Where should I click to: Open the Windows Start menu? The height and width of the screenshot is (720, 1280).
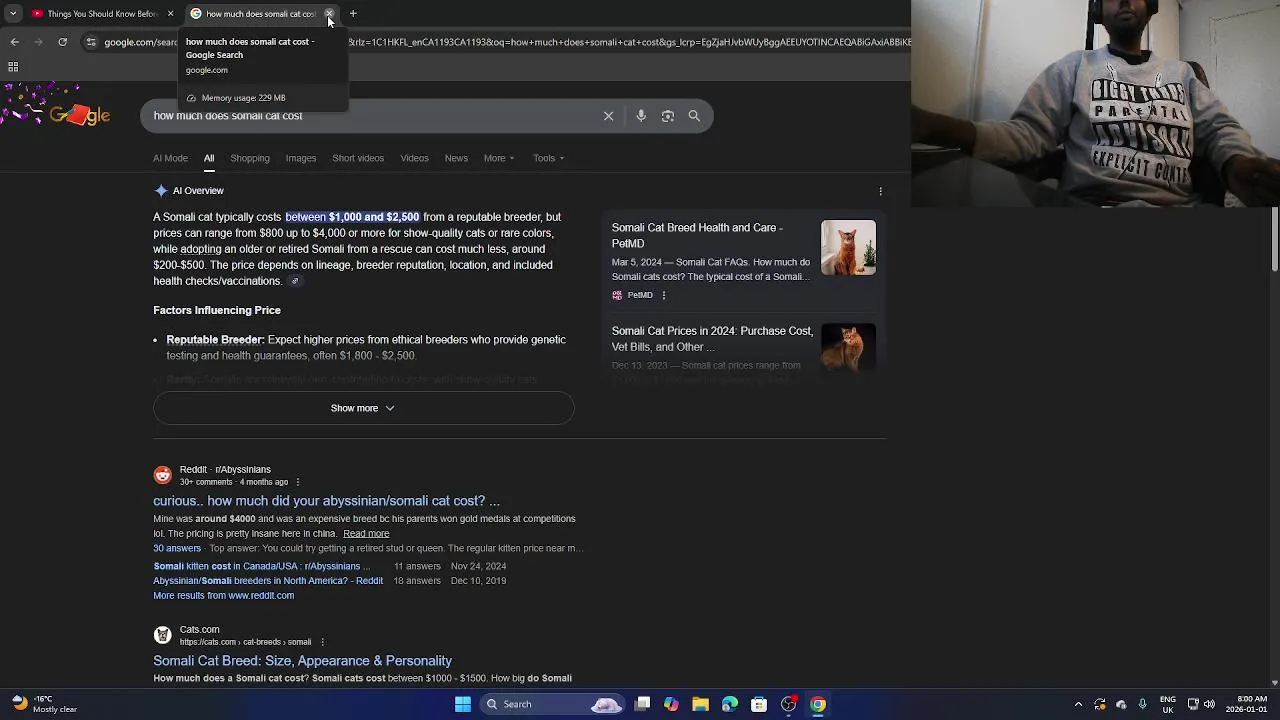coord(462,704)
